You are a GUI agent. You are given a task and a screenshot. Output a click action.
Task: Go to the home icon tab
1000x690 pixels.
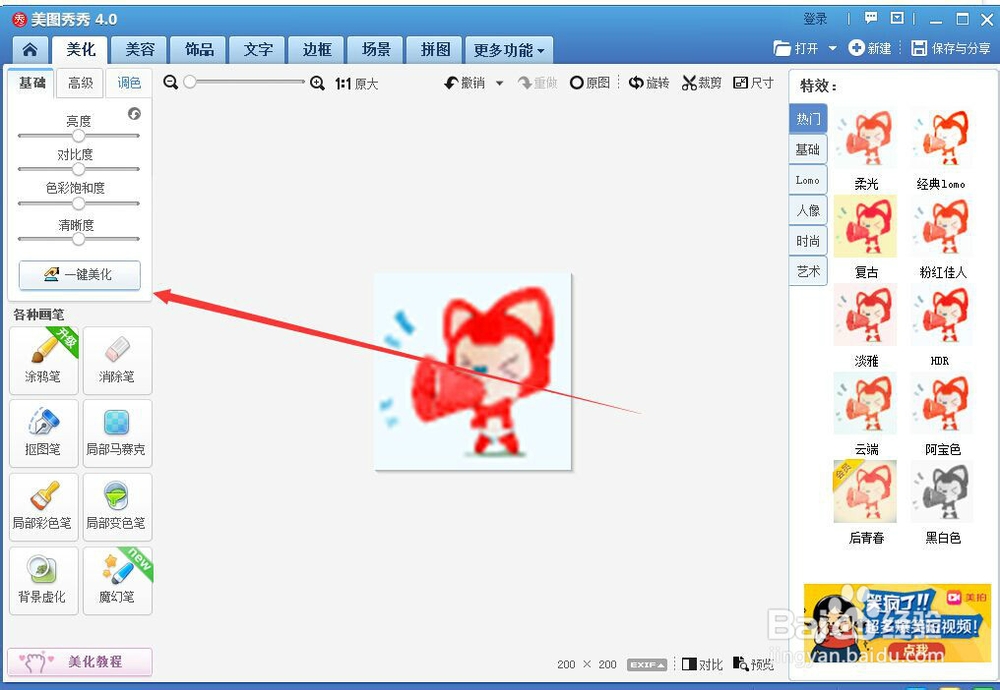click(29, 50)
